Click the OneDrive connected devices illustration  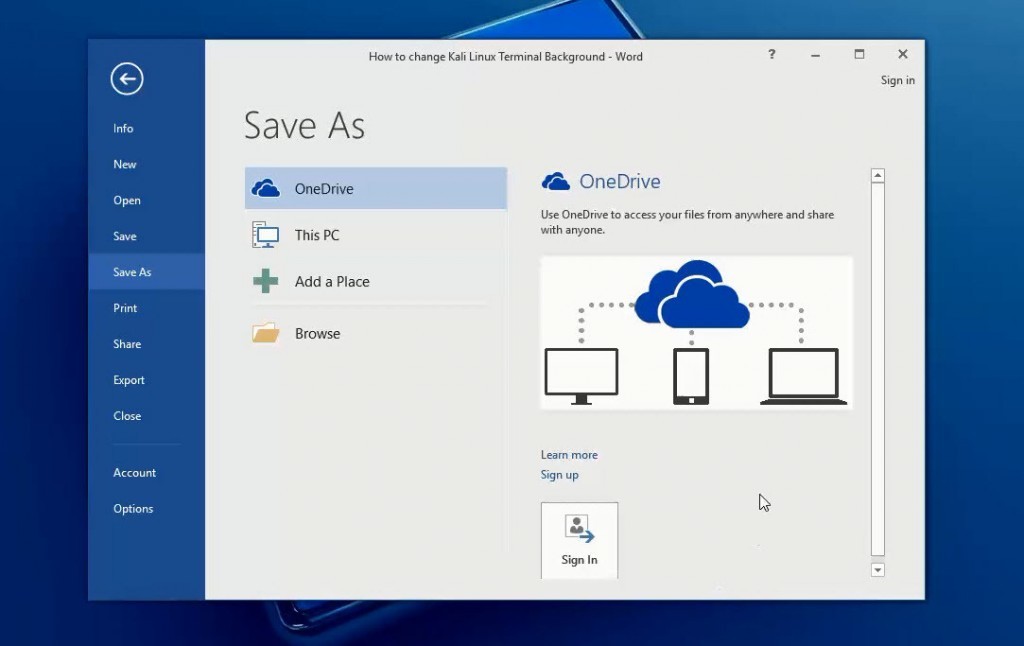coord(695,332)
